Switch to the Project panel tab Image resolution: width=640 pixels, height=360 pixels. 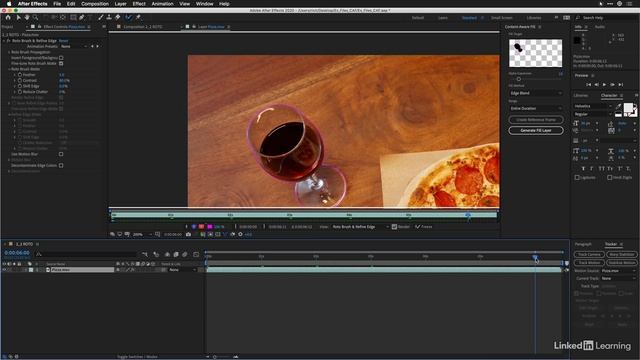tap(7, 27)
